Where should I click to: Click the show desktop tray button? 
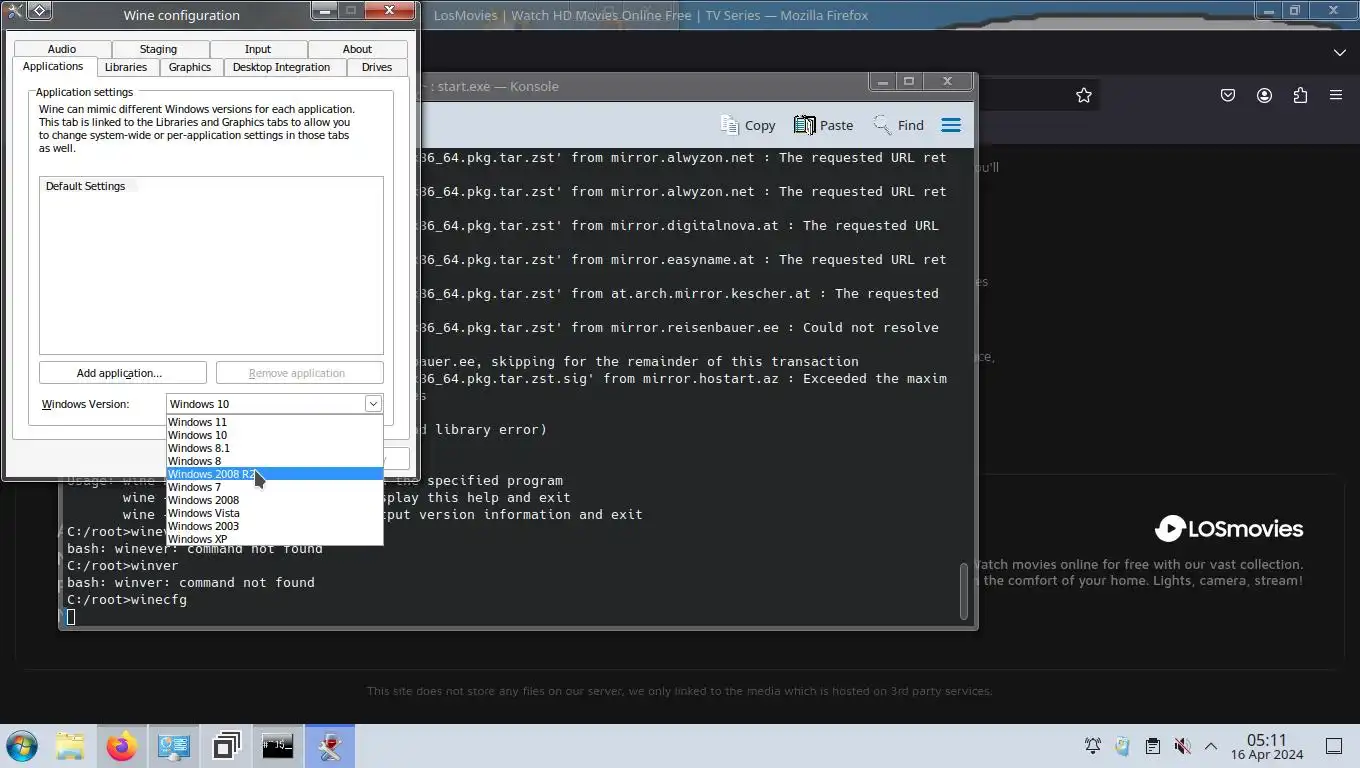[x=1334, y=746]
